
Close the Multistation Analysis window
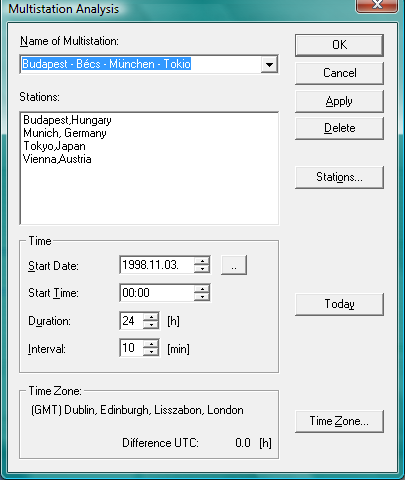(377, 5)
